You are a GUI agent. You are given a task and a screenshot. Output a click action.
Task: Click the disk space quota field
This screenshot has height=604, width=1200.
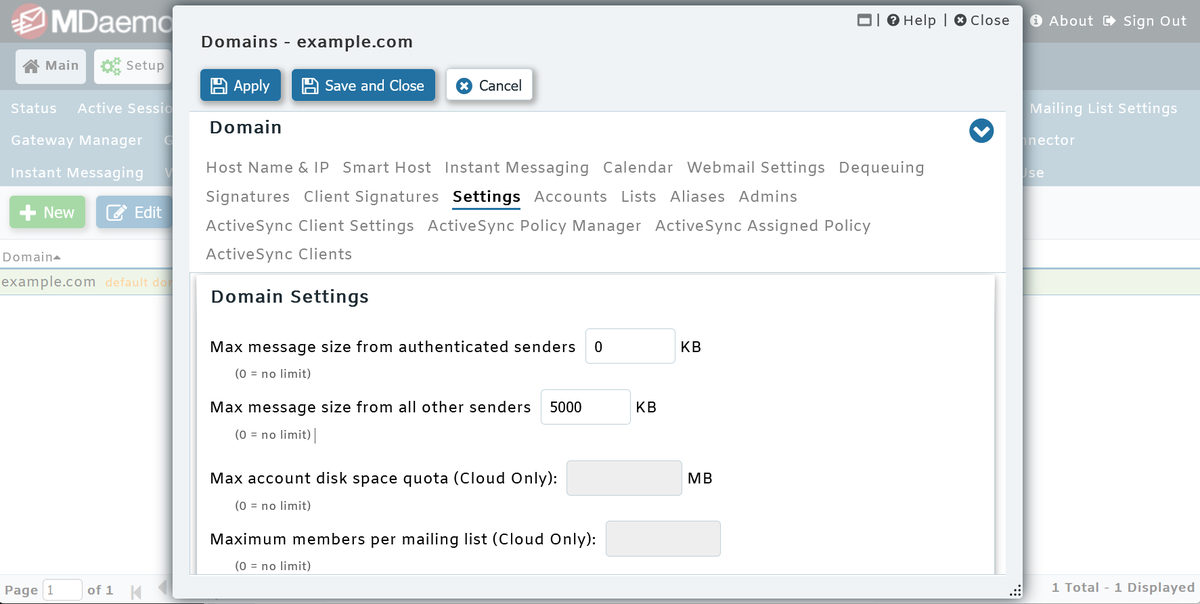[624, 478]
